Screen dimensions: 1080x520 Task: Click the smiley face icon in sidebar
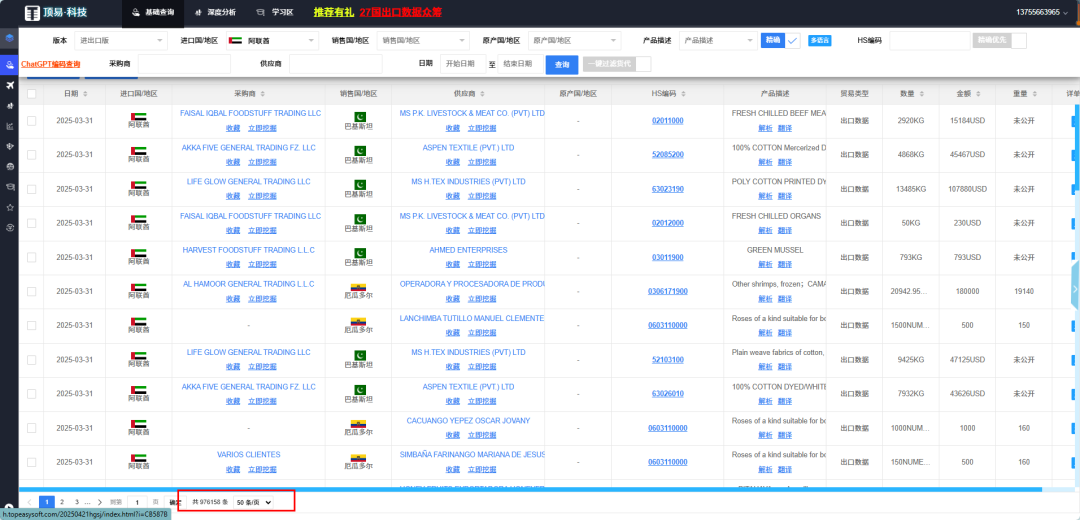pyautogui.click(x=10, y=167)
